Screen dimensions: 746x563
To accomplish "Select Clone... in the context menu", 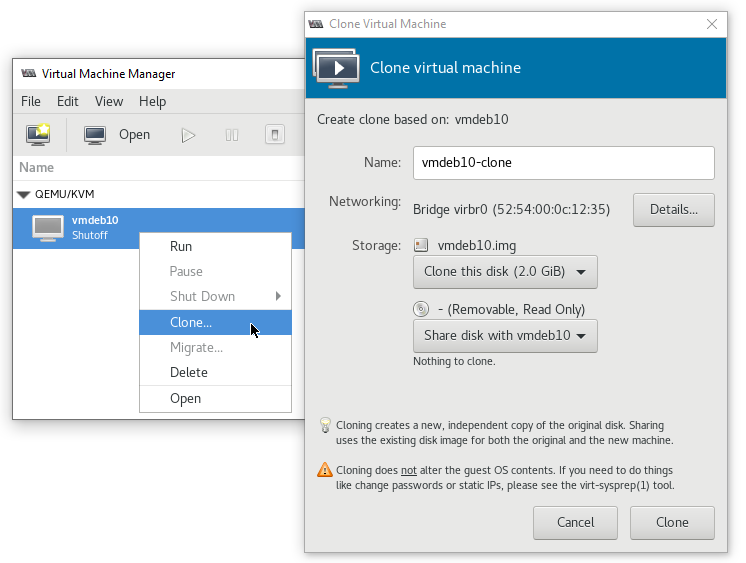I will tap(216, 322).
